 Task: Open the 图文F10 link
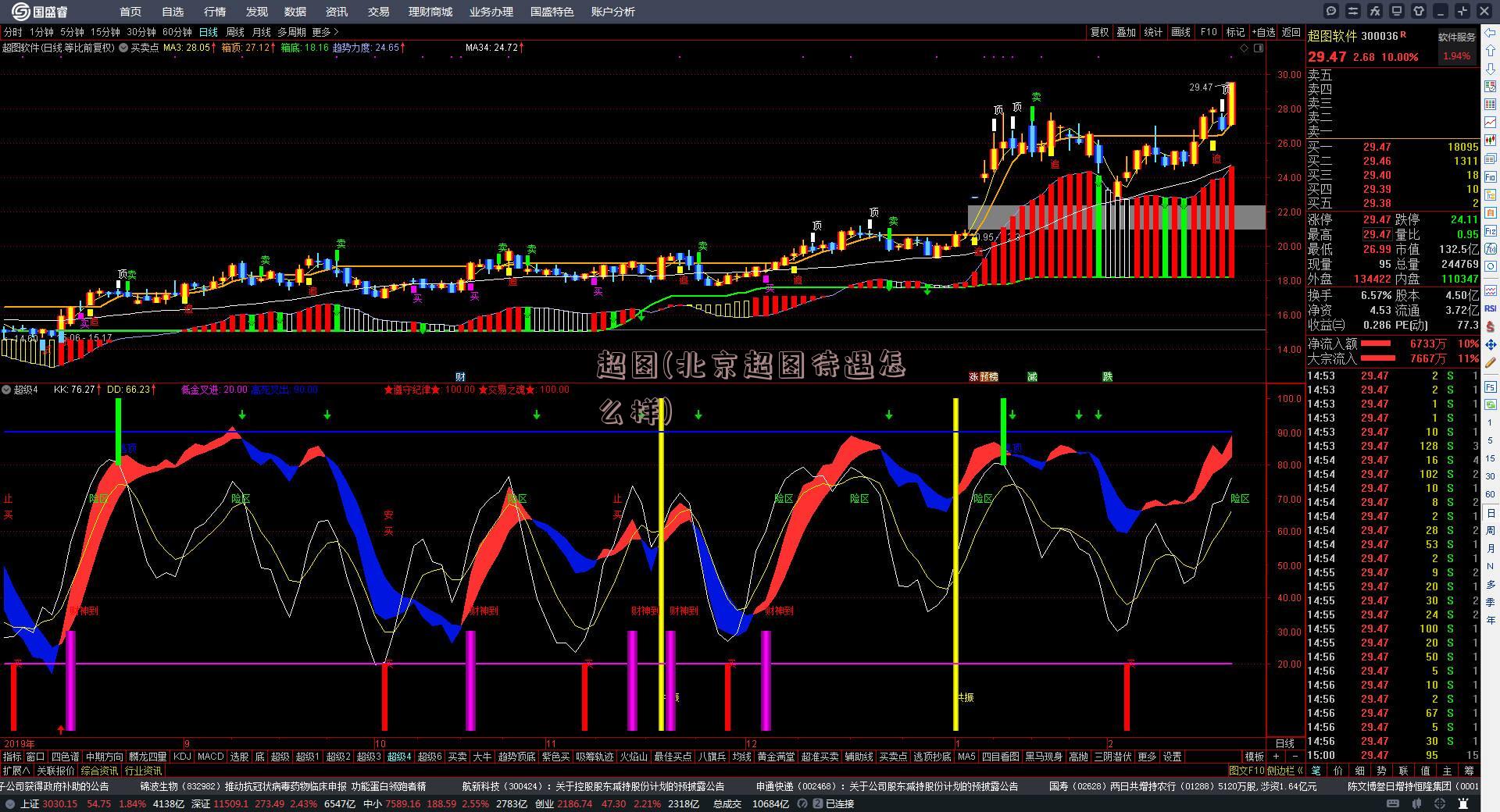(1246, 771)
